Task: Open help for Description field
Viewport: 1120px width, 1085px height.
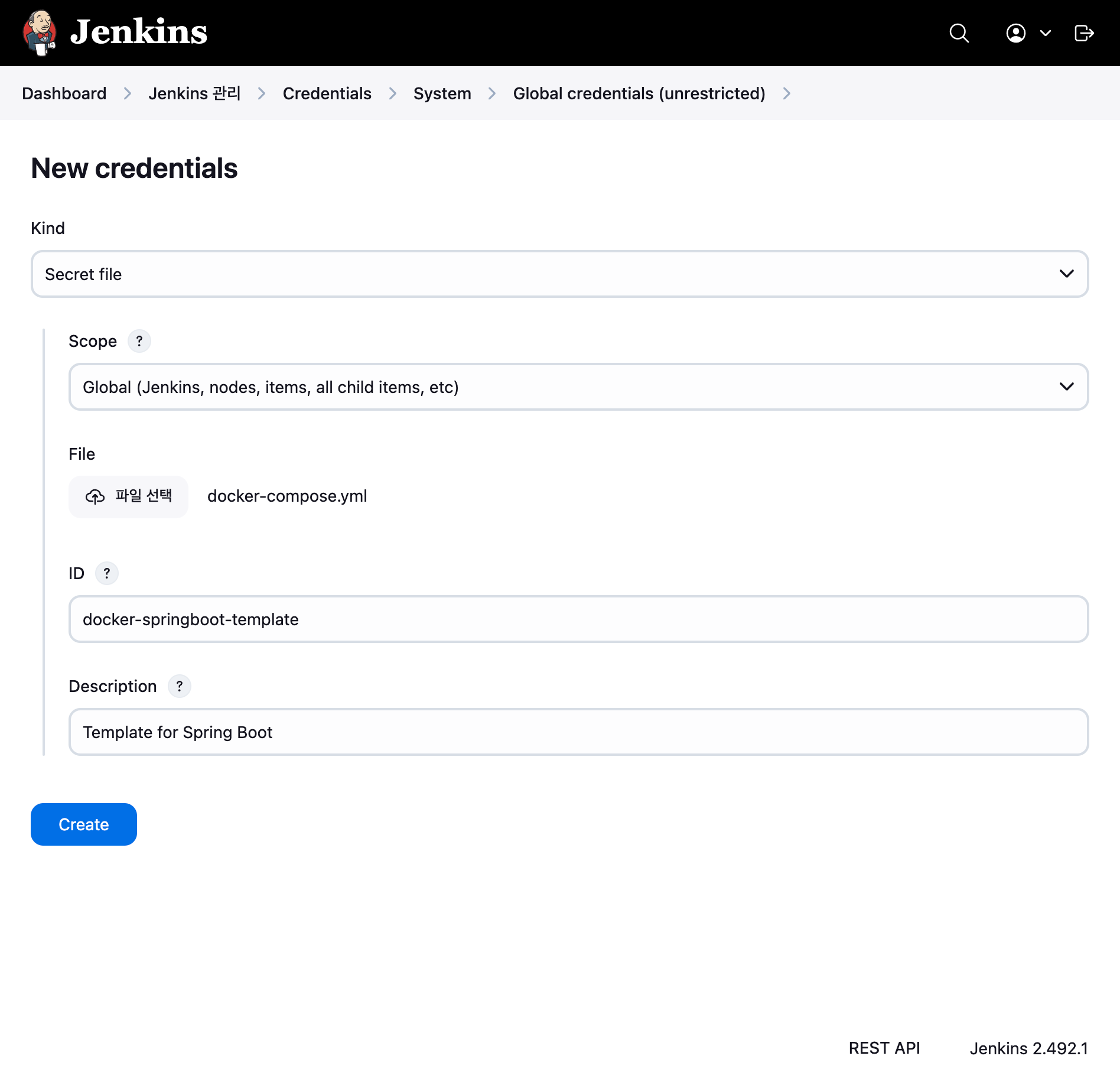Action: click(180, 686)
